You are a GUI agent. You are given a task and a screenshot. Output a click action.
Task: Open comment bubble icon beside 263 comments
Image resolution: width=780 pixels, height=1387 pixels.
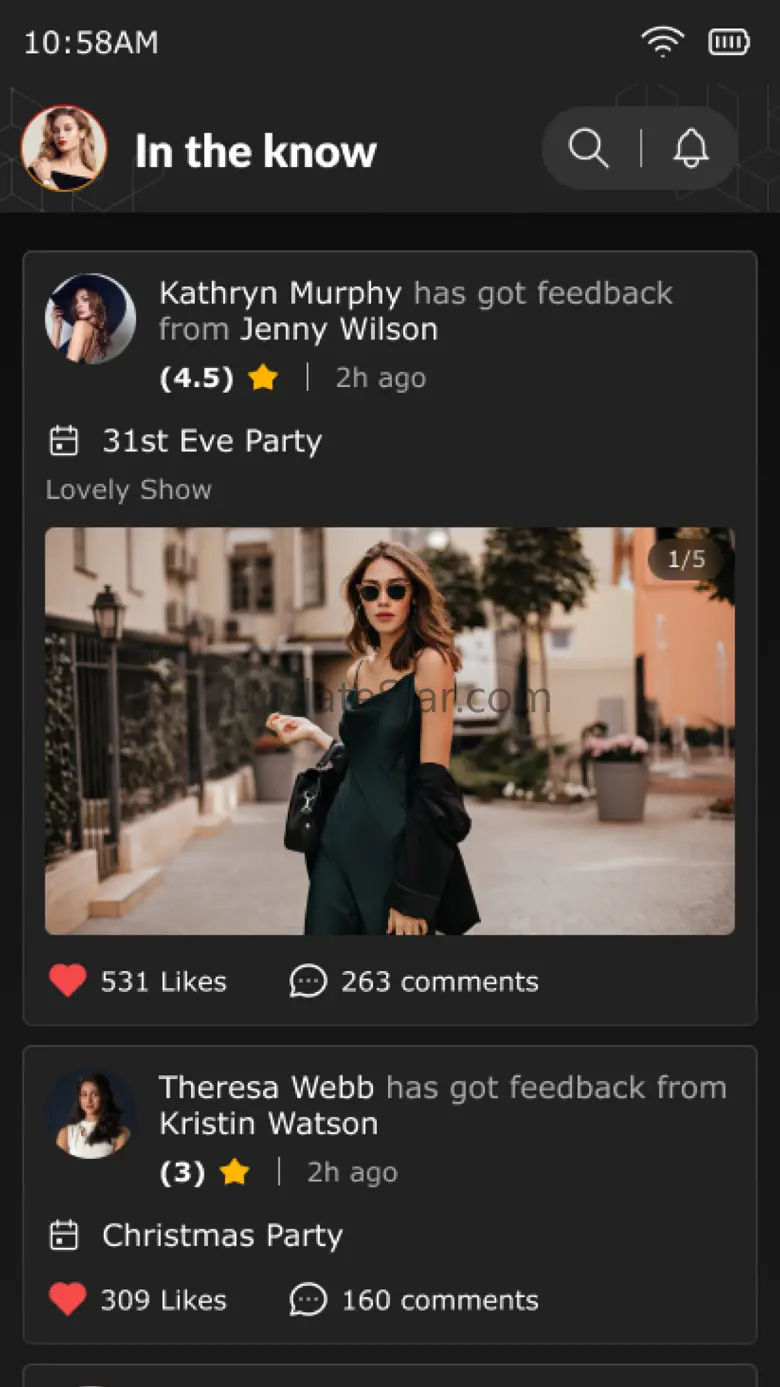pos(308,981)
